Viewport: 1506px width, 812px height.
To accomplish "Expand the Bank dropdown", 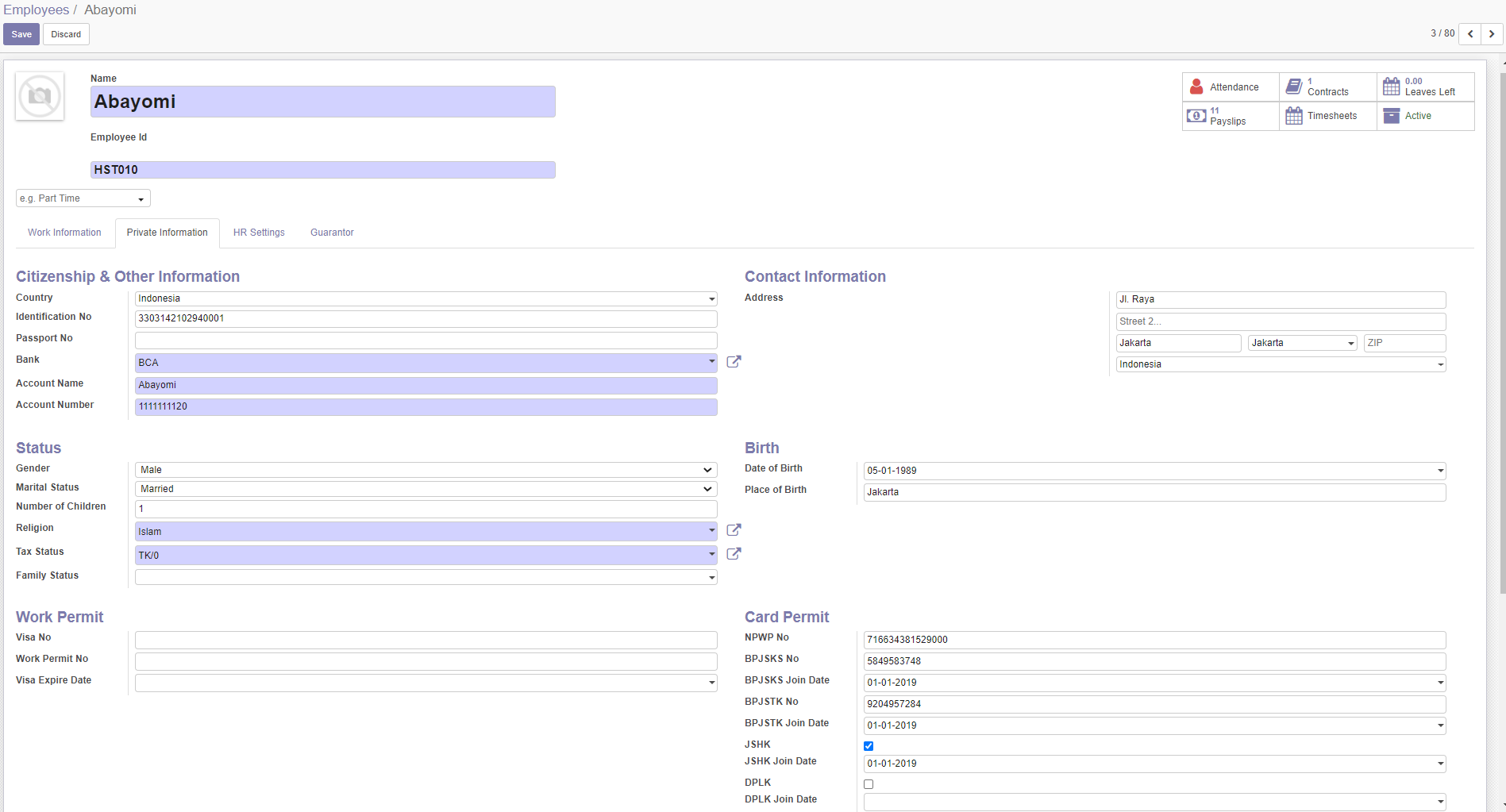I will [x=711, y=362].
